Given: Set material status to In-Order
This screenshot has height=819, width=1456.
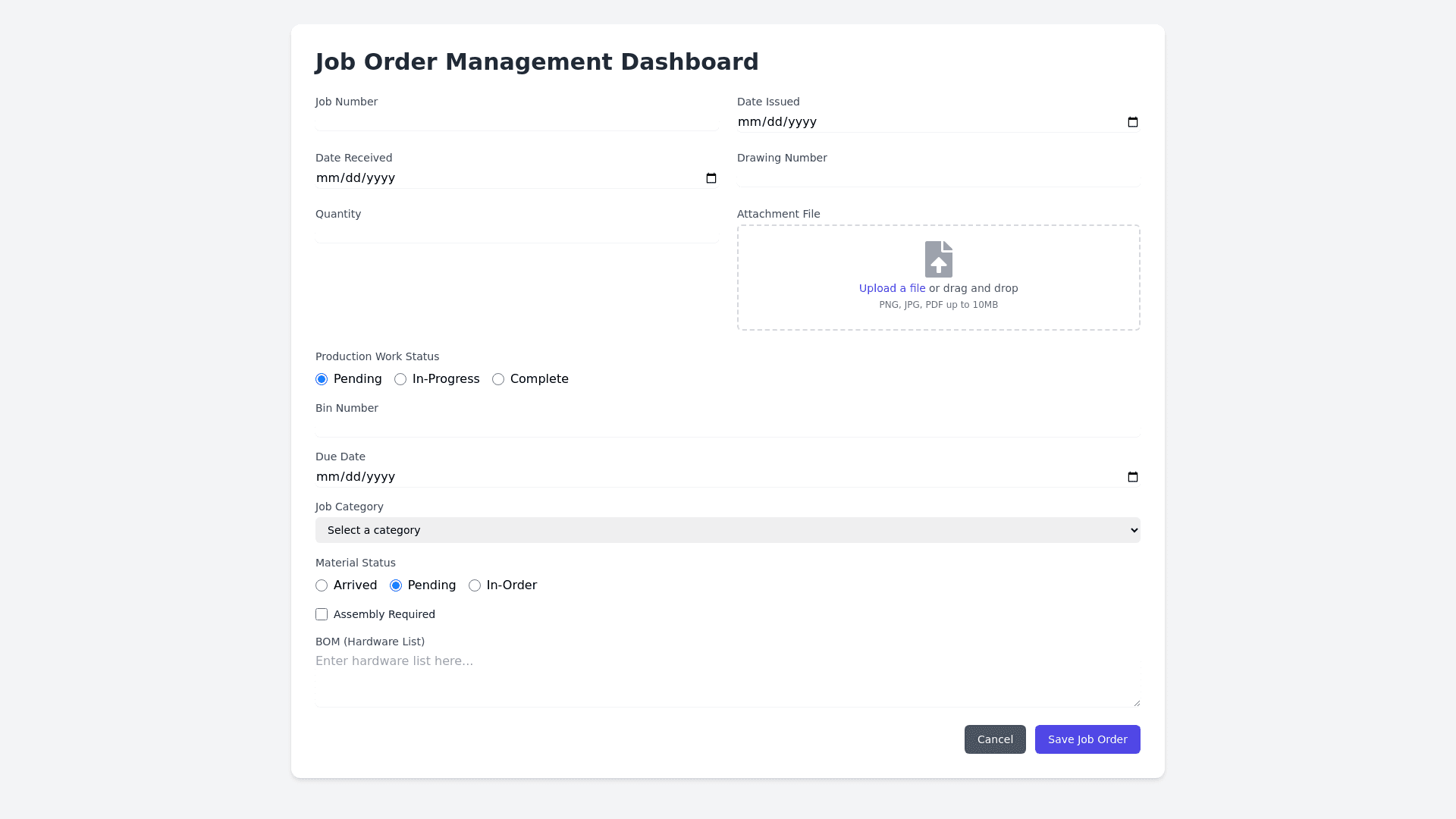Looking at the screenshot, I should [x=475, y=585].
